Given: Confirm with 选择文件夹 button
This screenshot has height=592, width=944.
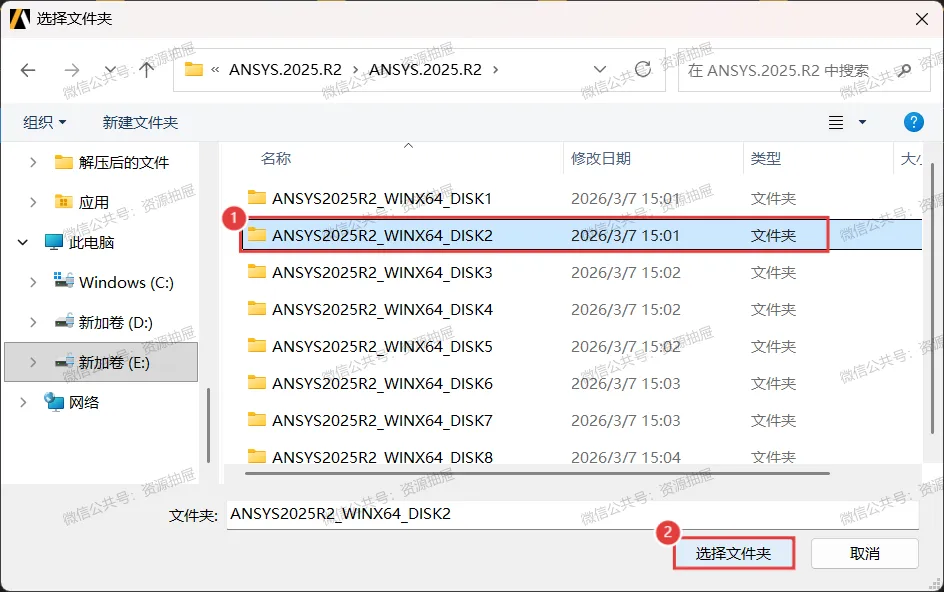Looking at the screenshot, I should point(733,553).
